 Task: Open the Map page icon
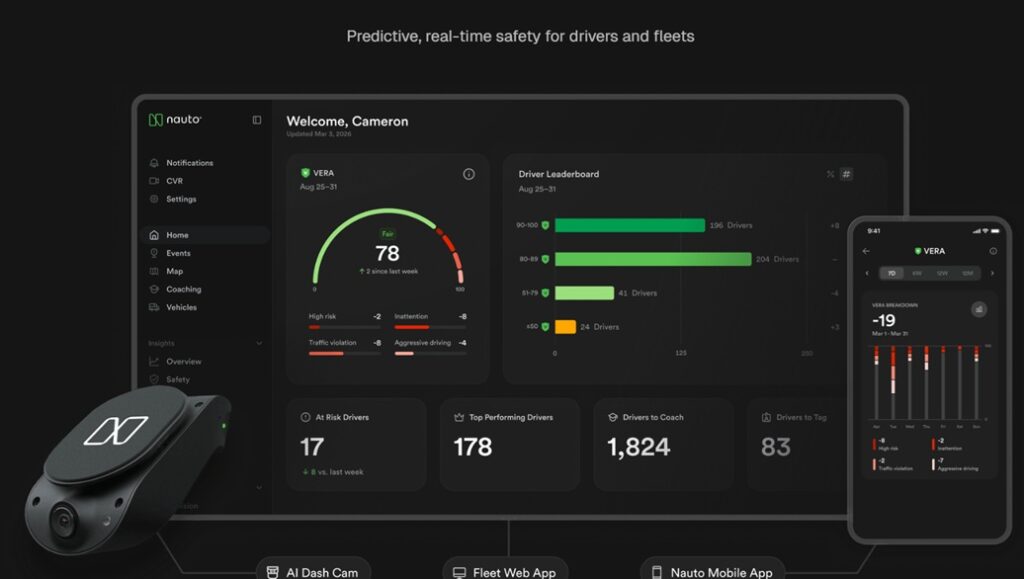click(x=154, y=271)
